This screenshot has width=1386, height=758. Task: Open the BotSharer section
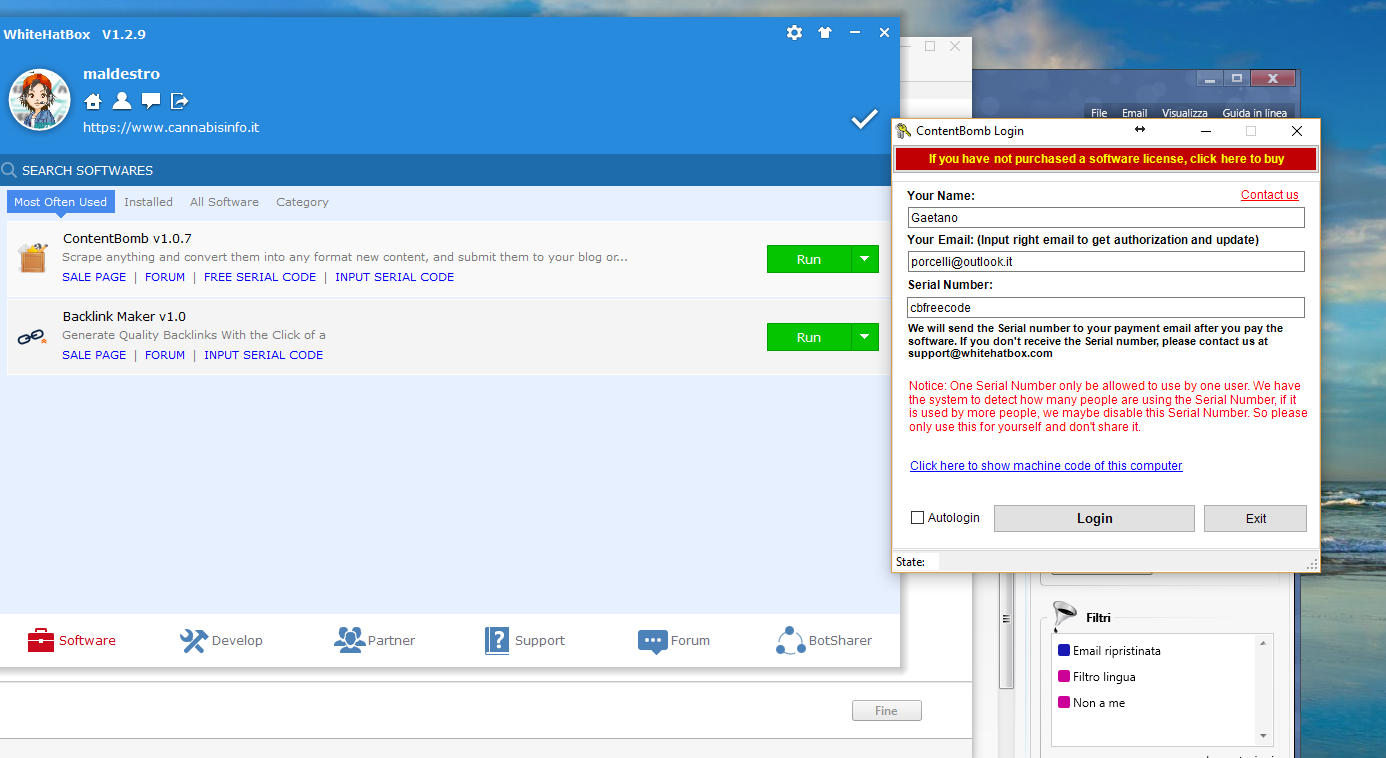791,640
